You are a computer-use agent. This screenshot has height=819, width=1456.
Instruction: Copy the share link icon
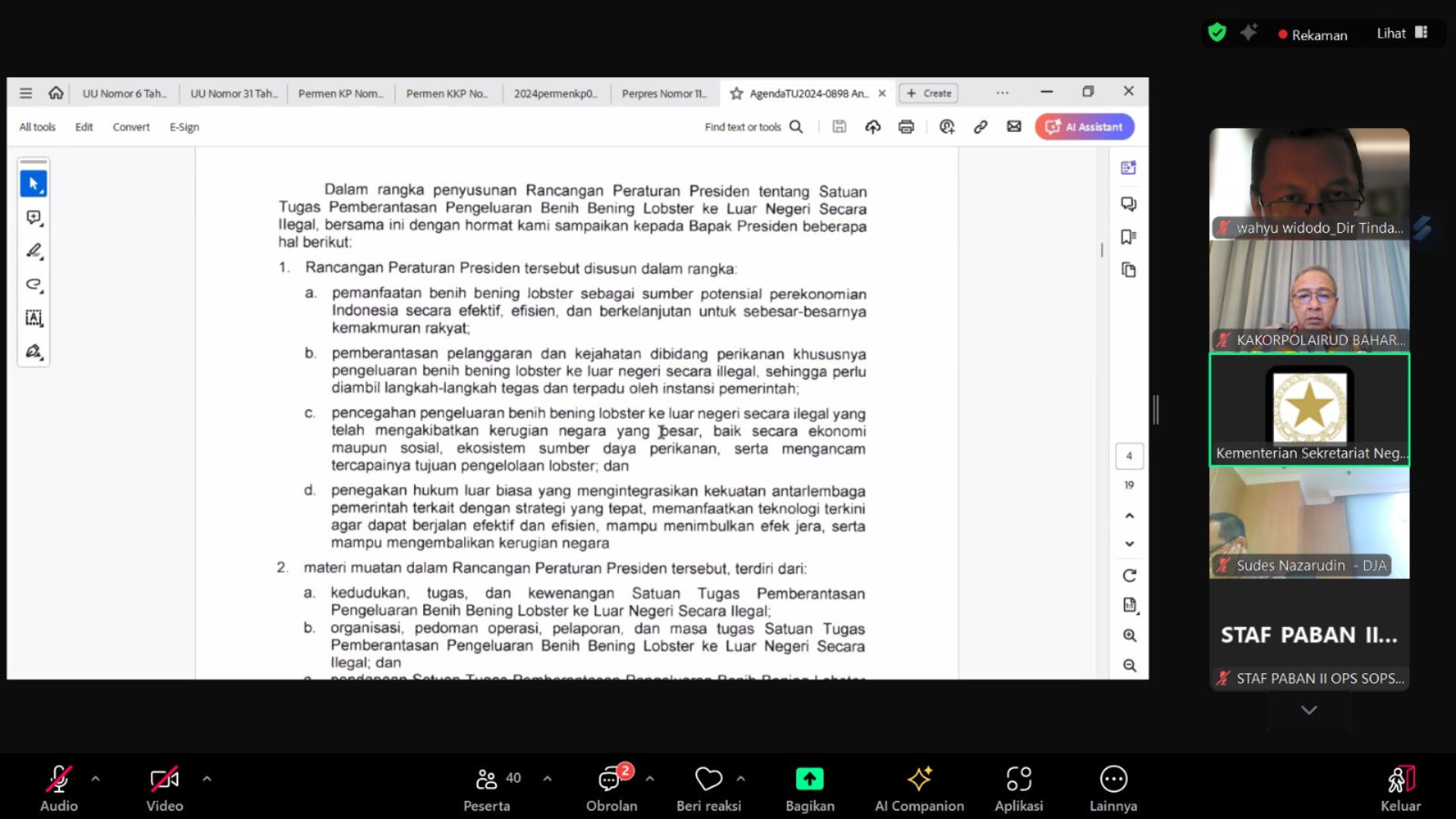click(981, 127)
